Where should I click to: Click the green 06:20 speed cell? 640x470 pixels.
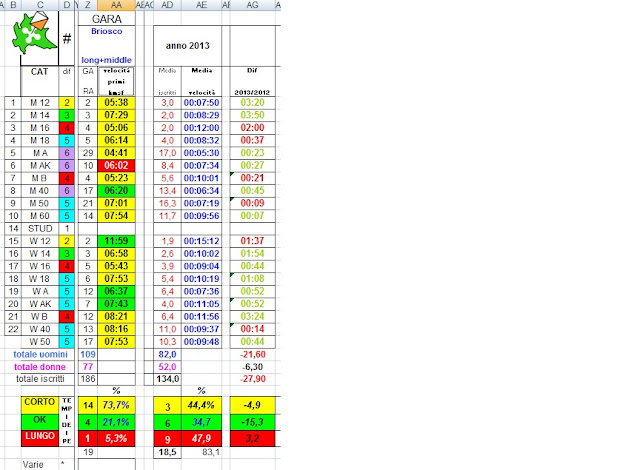(116, 191)
